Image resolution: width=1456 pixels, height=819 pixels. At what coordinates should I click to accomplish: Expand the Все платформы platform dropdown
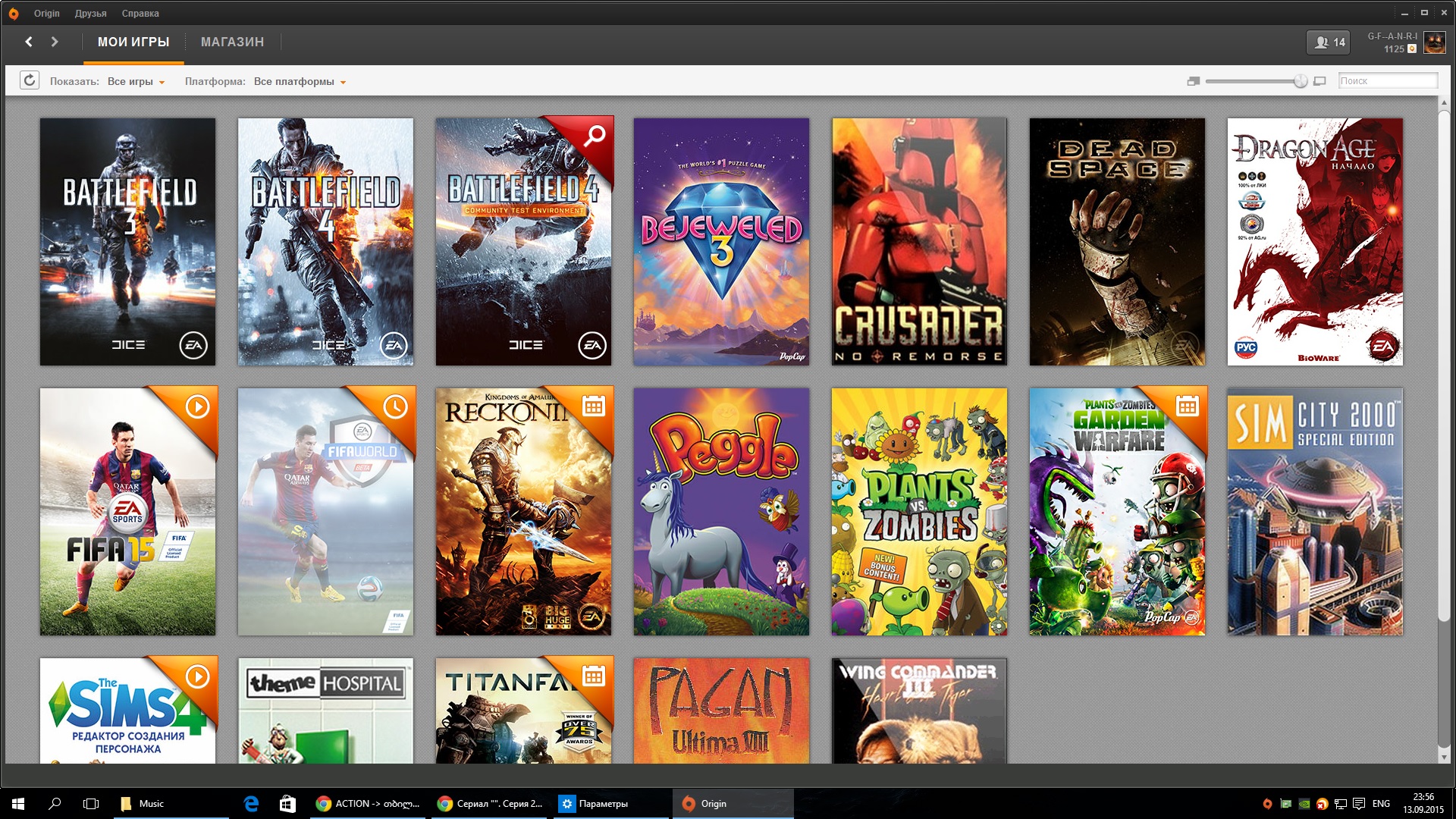(300, 81)
